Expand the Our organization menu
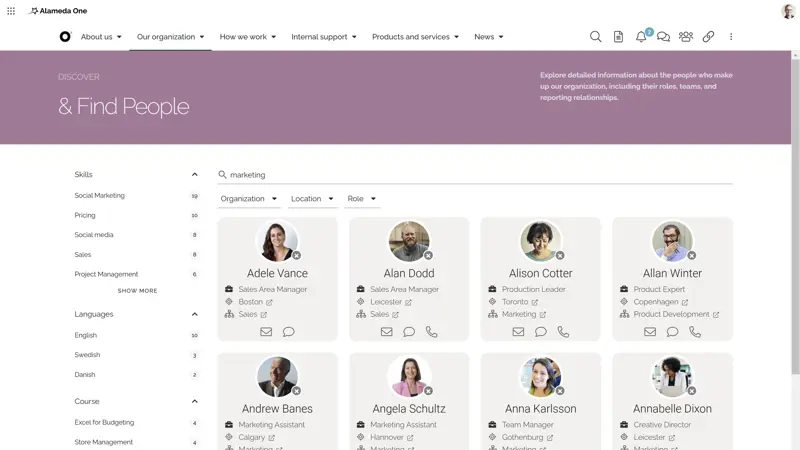The height and width of the screenshot is (450, 800). point(170,37)
